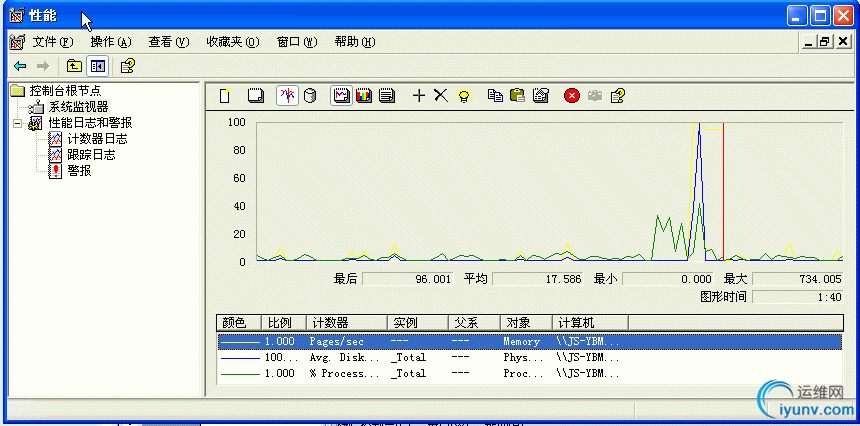The width and height of the screenshot is (860, 426).
Task: Click the 最后 value field 96.001
Action: pos(408,279)
